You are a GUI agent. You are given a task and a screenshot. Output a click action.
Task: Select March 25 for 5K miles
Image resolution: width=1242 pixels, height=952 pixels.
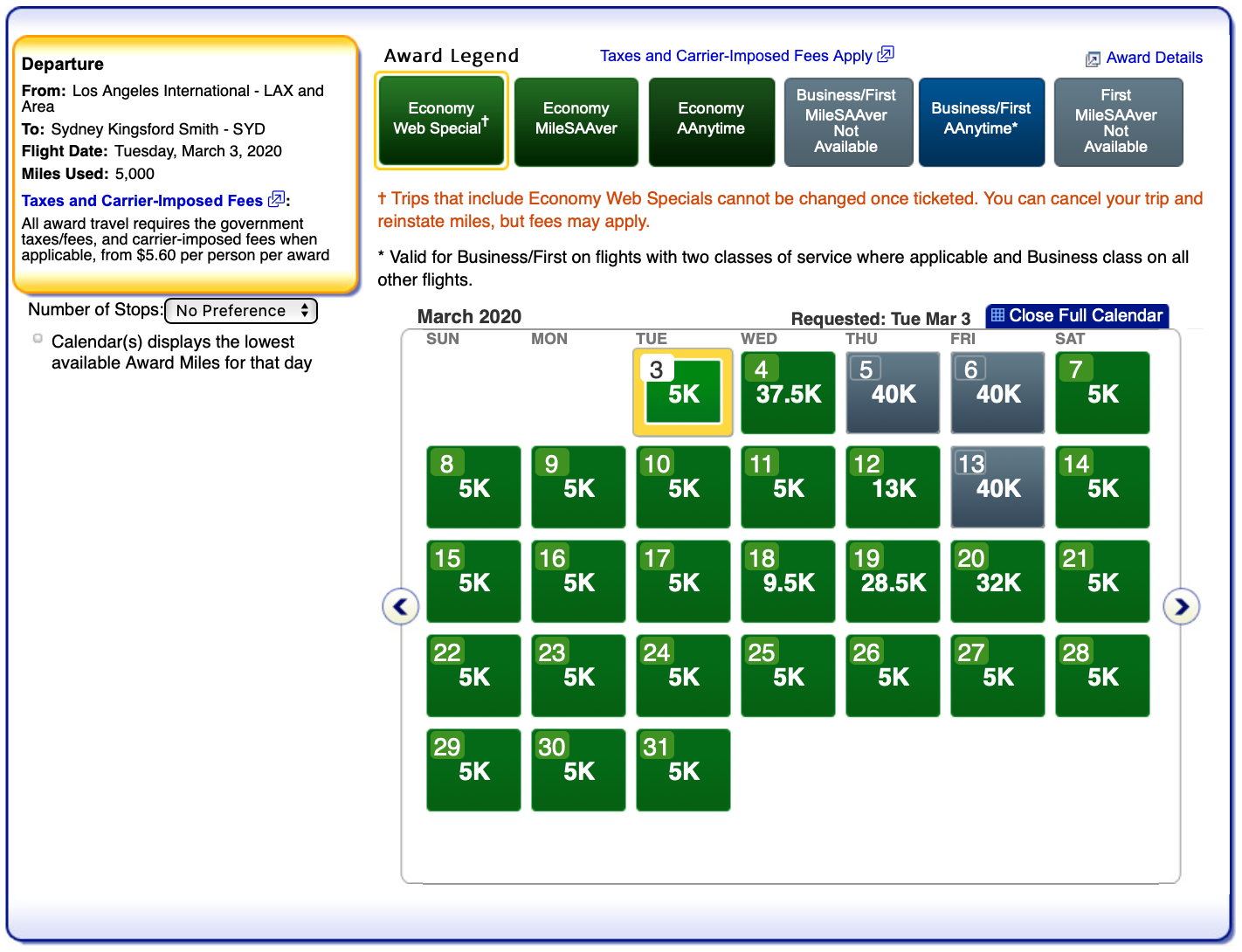coord(788,676)
